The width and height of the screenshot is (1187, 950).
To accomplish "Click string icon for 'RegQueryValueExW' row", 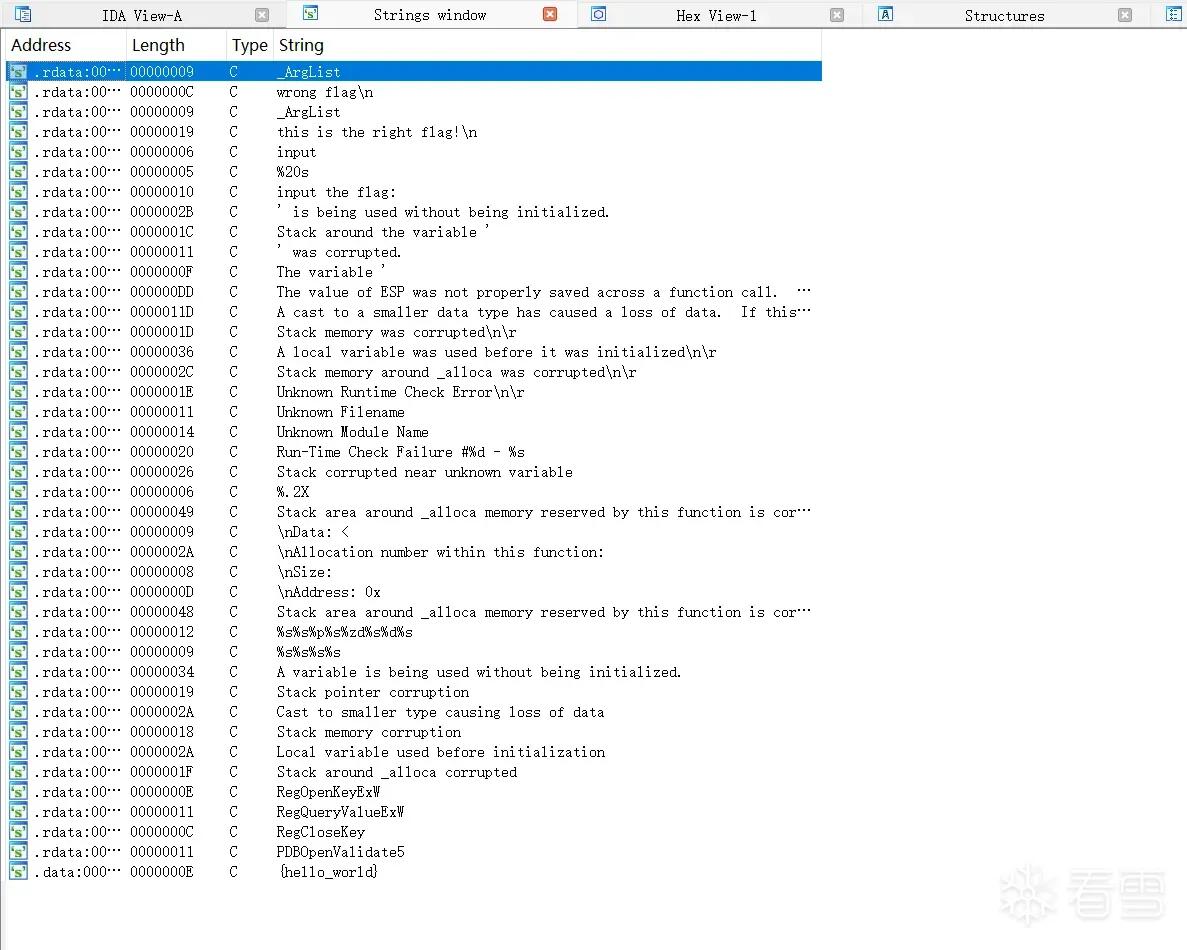I will pyautogui.click(x=18, y=812).
